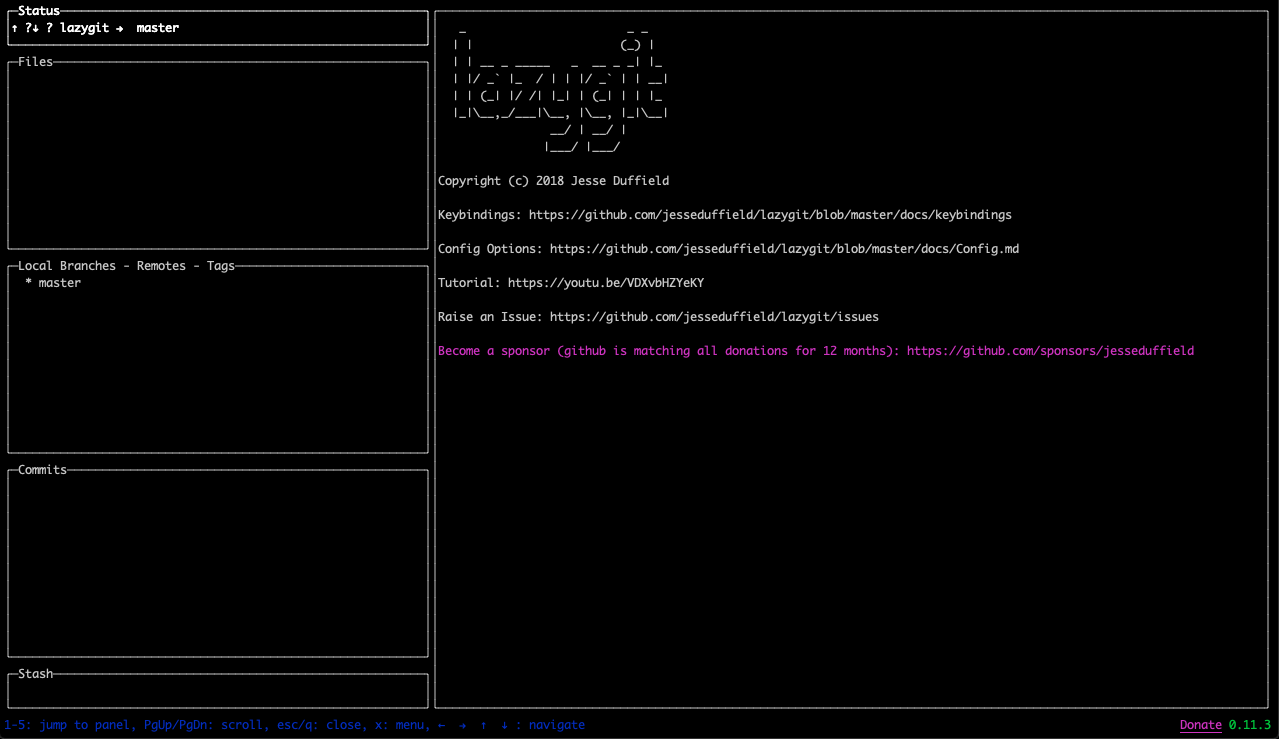The width and height of the screenshot is (1279, 739).
Task: Switch to the Tags tab
Action: point(221,265)
